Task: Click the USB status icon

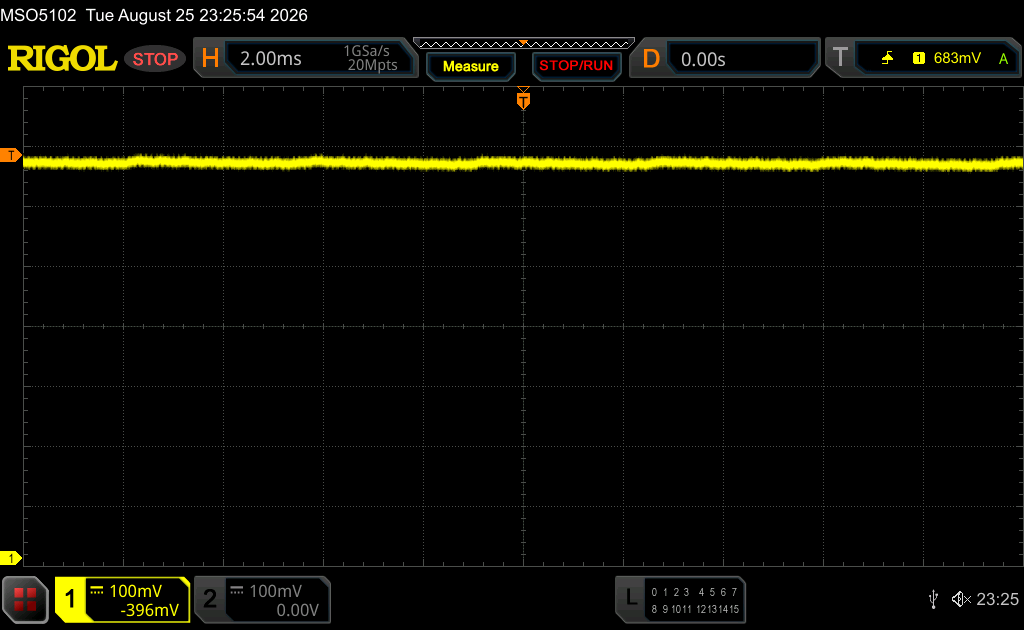Action: (x=933, y=599)
